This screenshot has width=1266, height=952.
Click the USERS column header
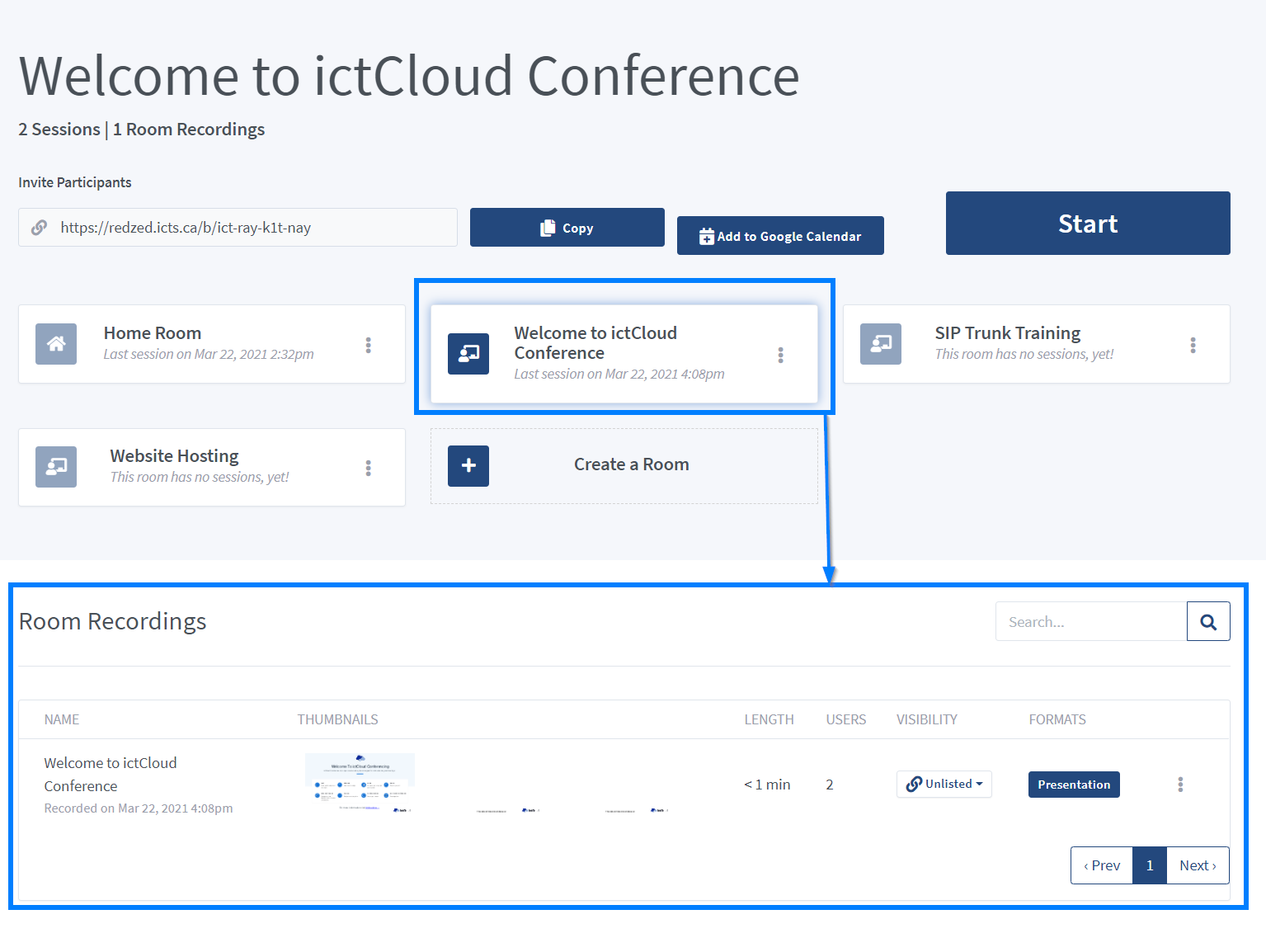846,719
